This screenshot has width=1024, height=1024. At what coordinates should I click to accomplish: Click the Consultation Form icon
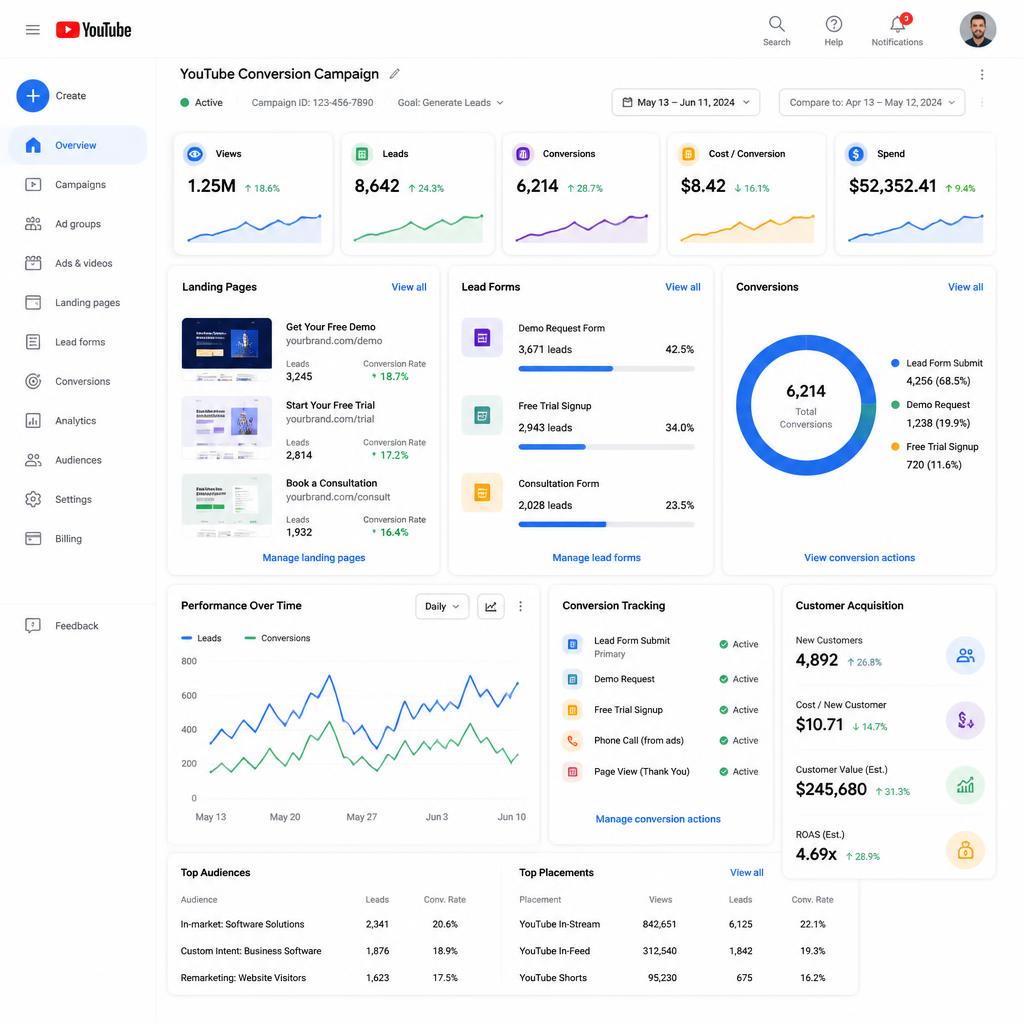pyautogui.click(x=482, y=492)
